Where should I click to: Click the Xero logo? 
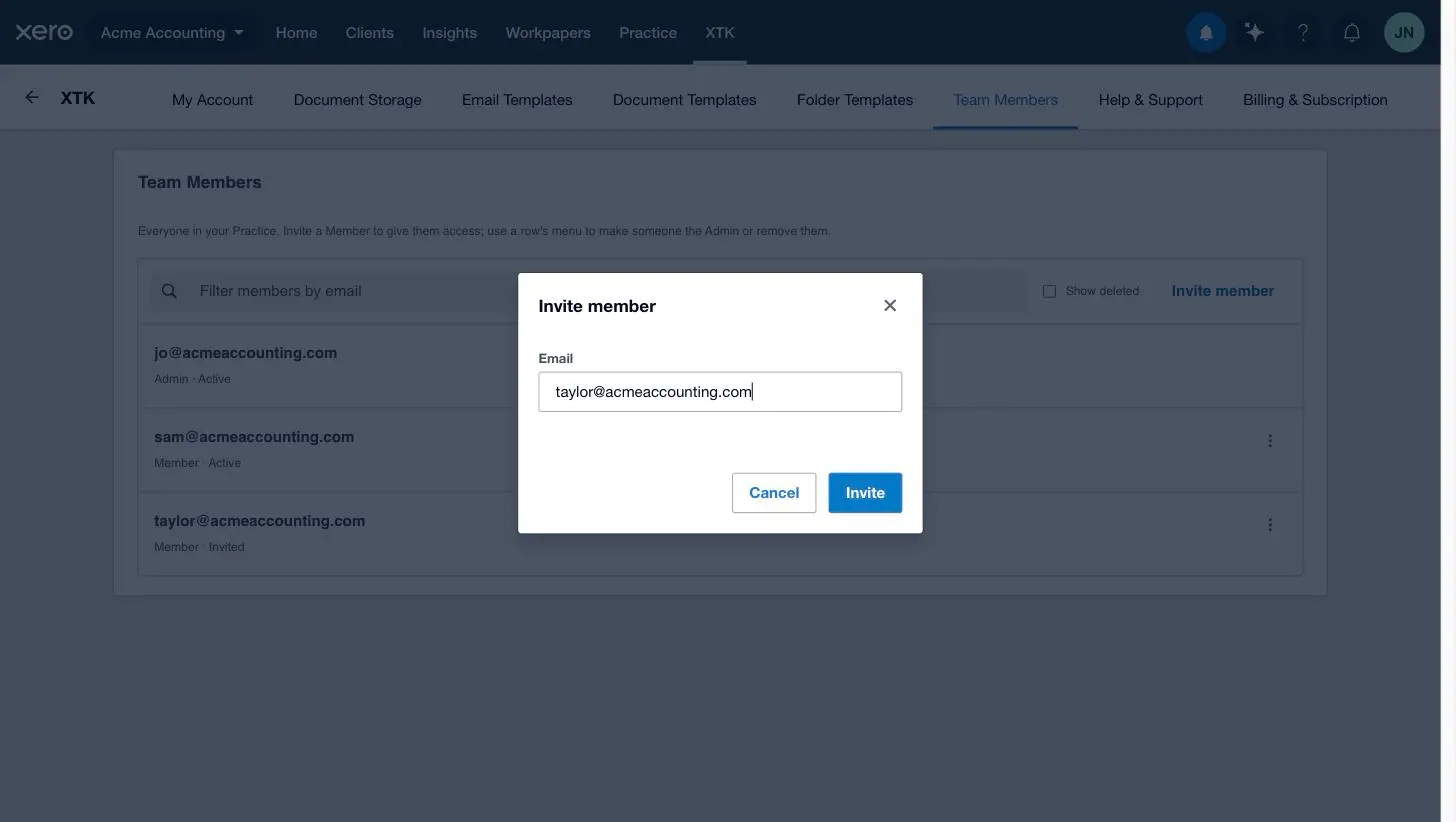44,32
